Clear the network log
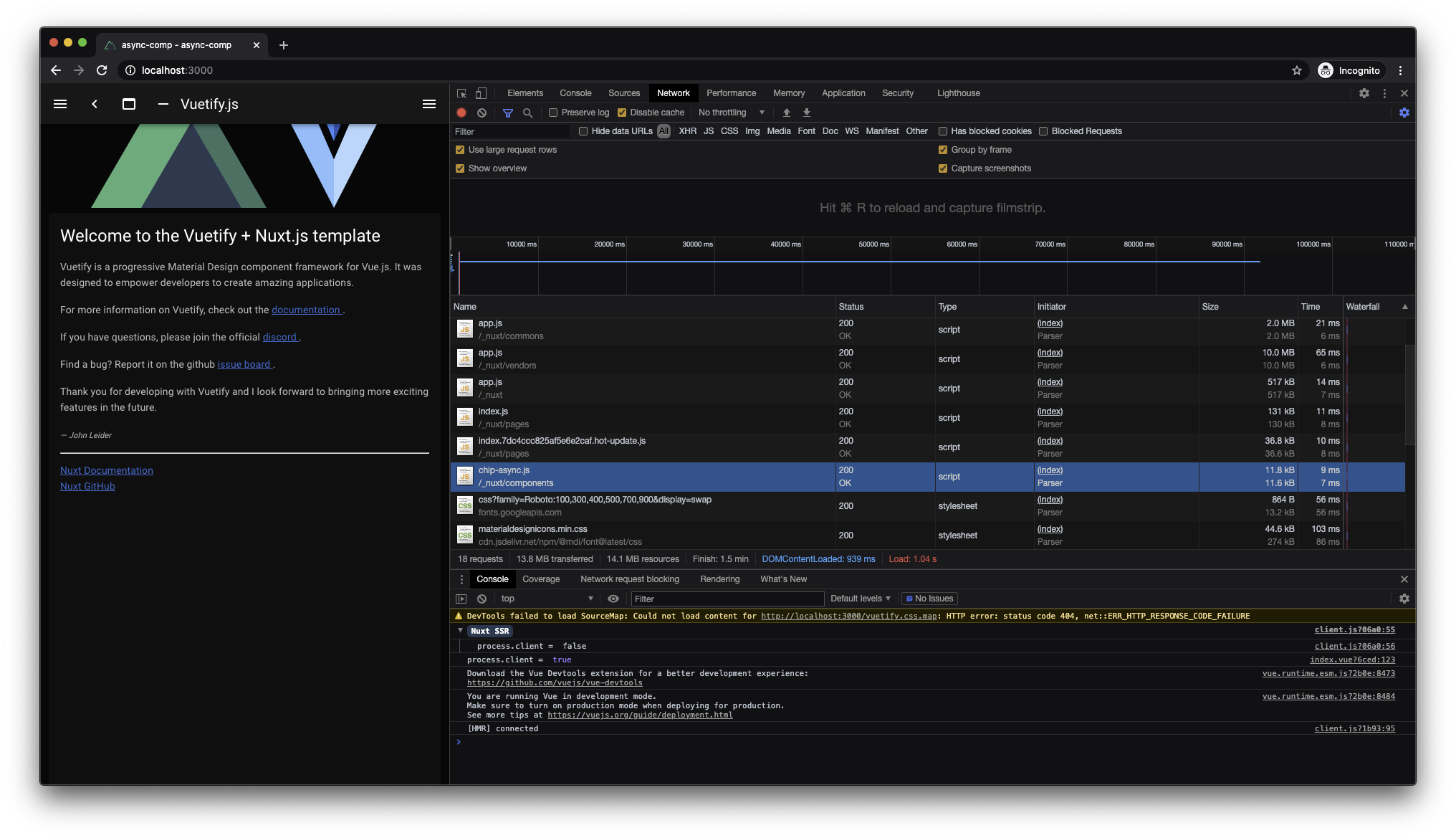The image size is (1456, 838). [482, 113]
